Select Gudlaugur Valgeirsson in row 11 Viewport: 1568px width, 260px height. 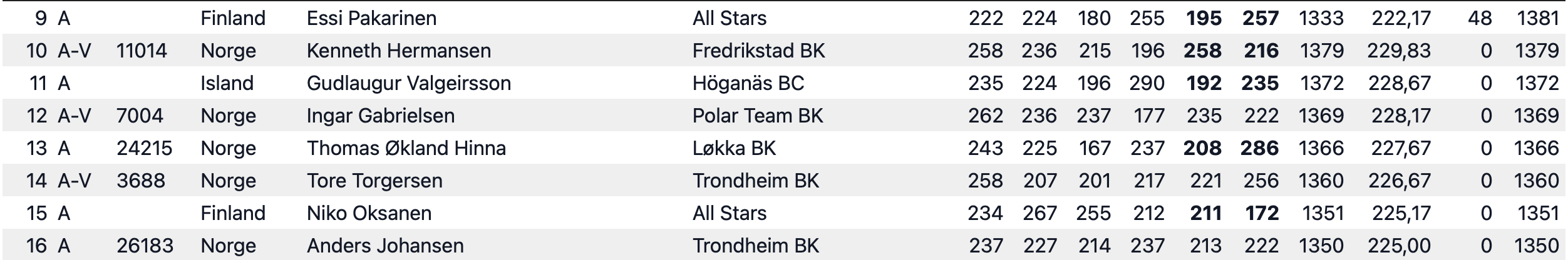(x=408, y=83)
